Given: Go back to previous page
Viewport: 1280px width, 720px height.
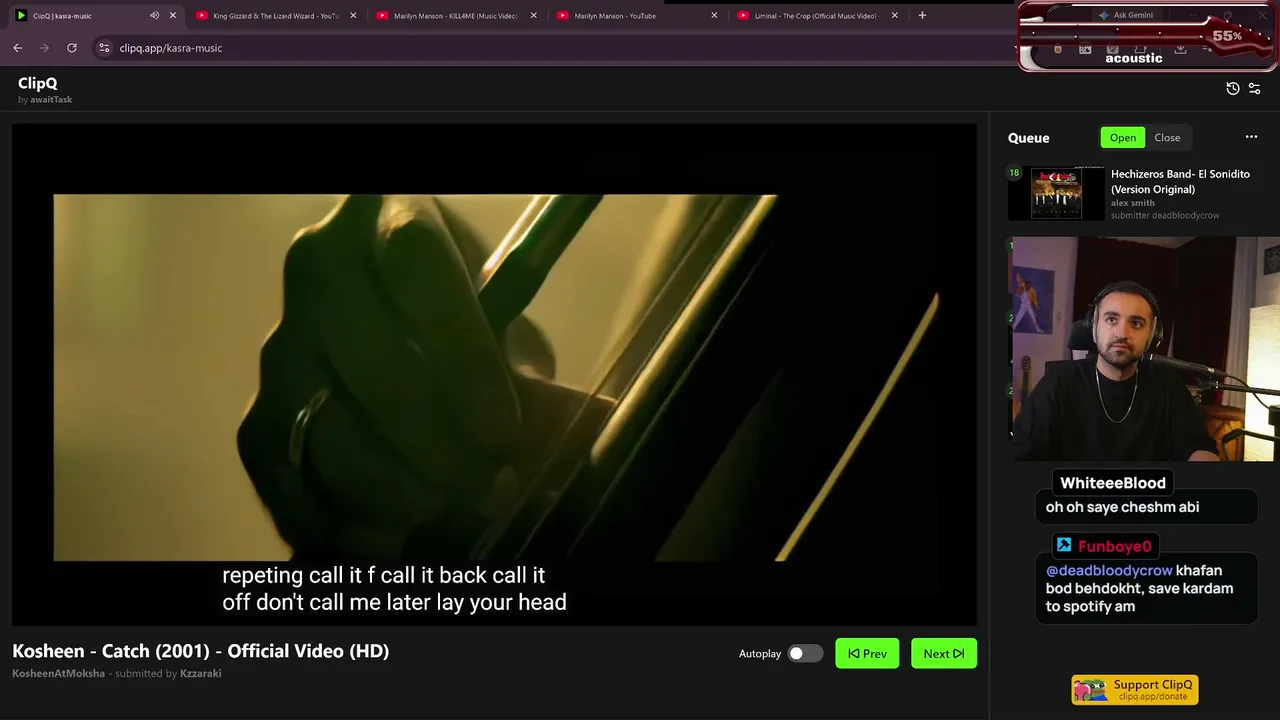Looking at the screenshot, I should pos(18,48).
